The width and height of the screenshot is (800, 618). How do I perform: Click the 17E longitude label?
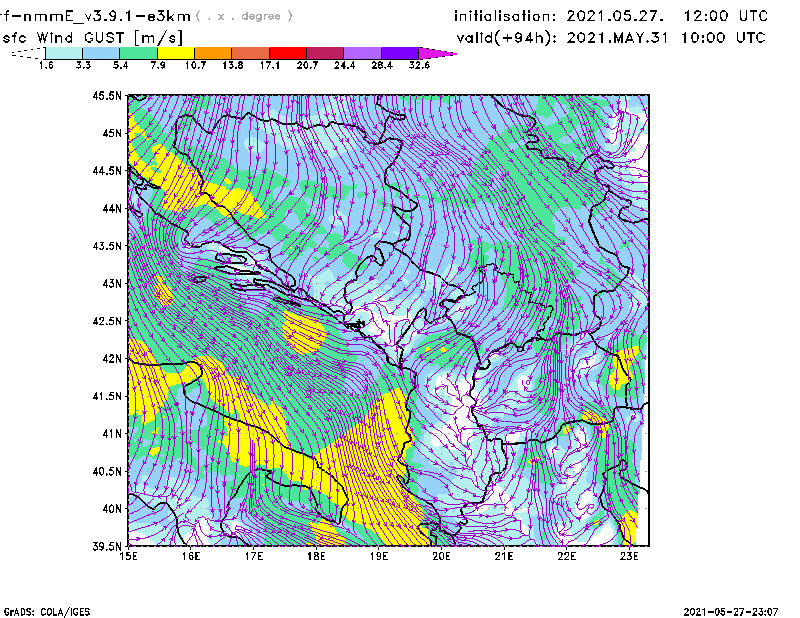click(x=254, y=556)
